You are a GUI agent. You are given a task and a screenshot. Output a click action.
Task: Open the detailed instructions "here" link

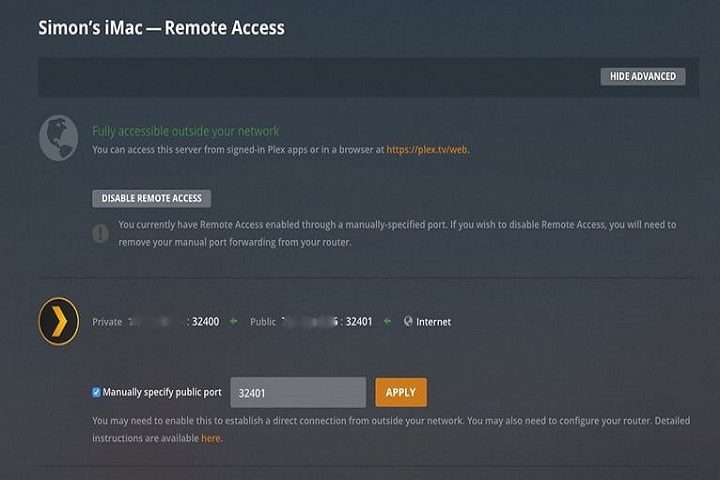click(210, 438)
